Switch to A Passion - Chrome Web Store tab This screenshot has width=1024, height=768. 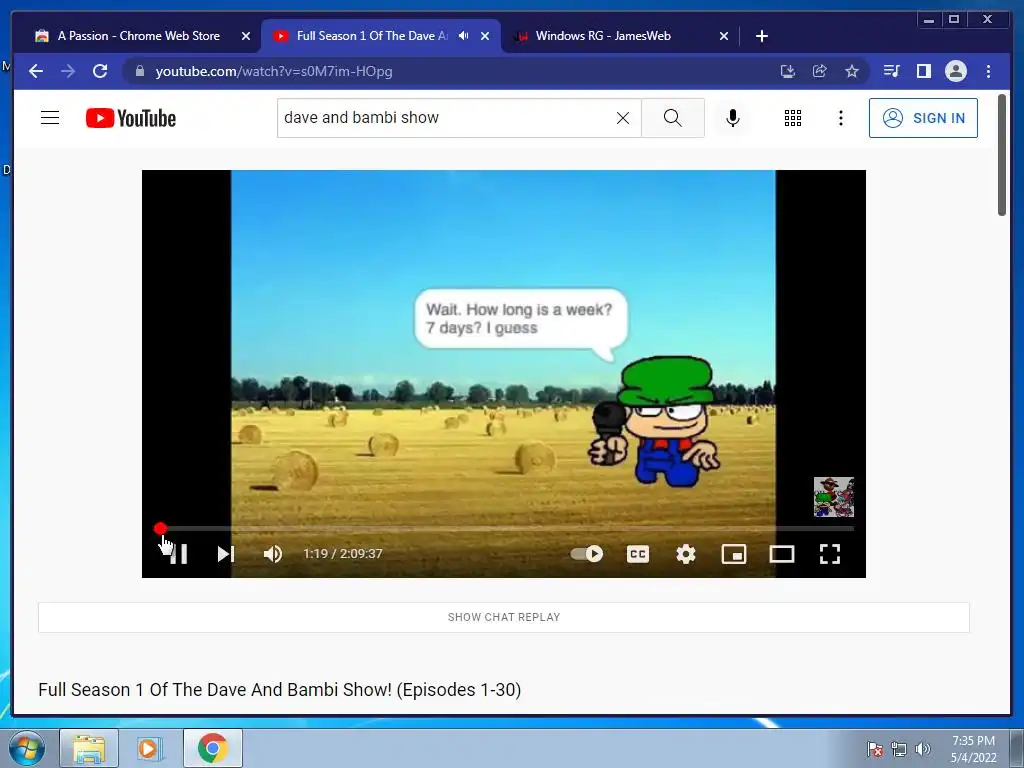tap(138, 36)
